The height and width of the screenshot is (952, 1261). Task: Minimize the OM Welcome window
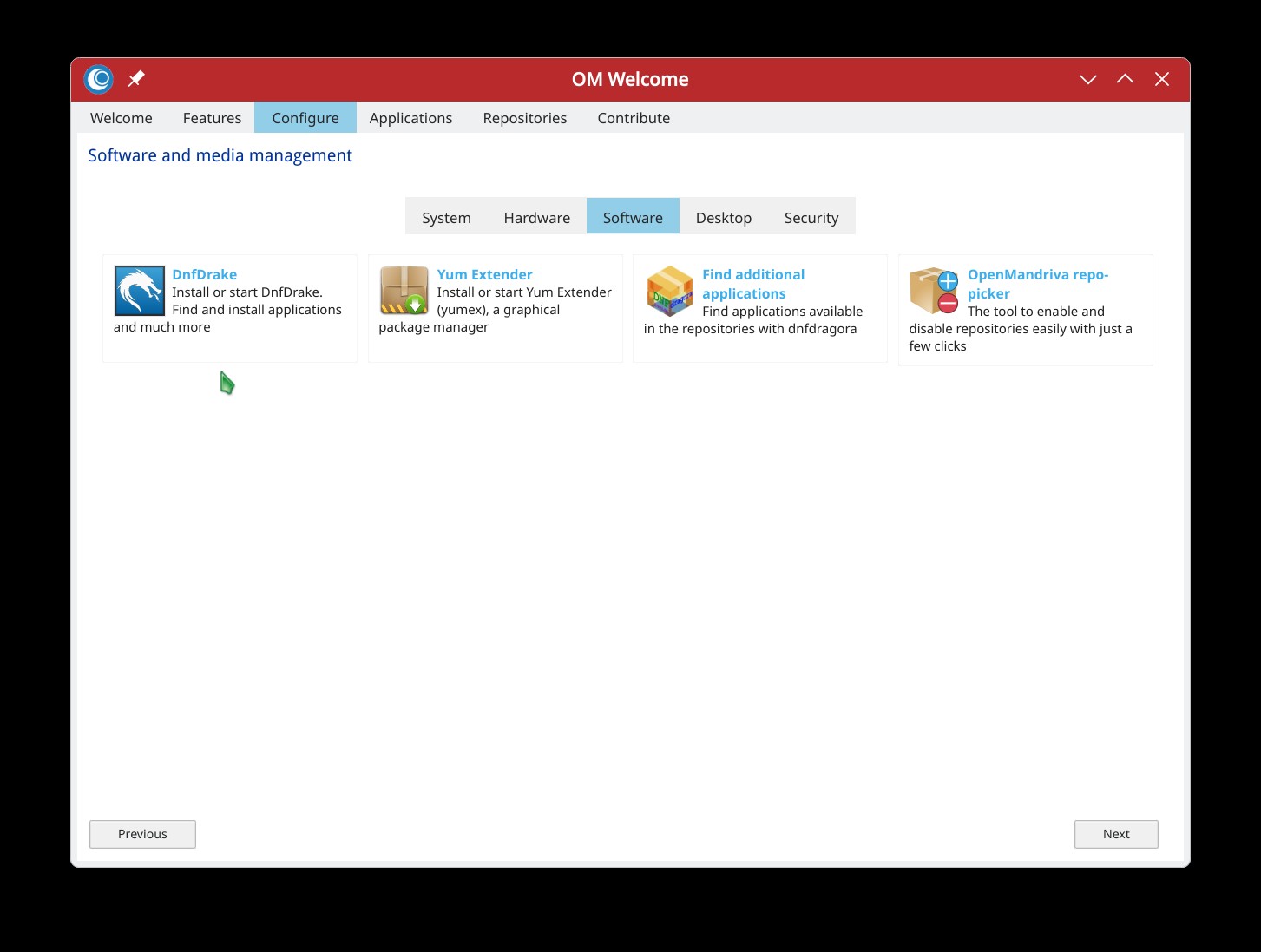click(x=1087, y=79)
